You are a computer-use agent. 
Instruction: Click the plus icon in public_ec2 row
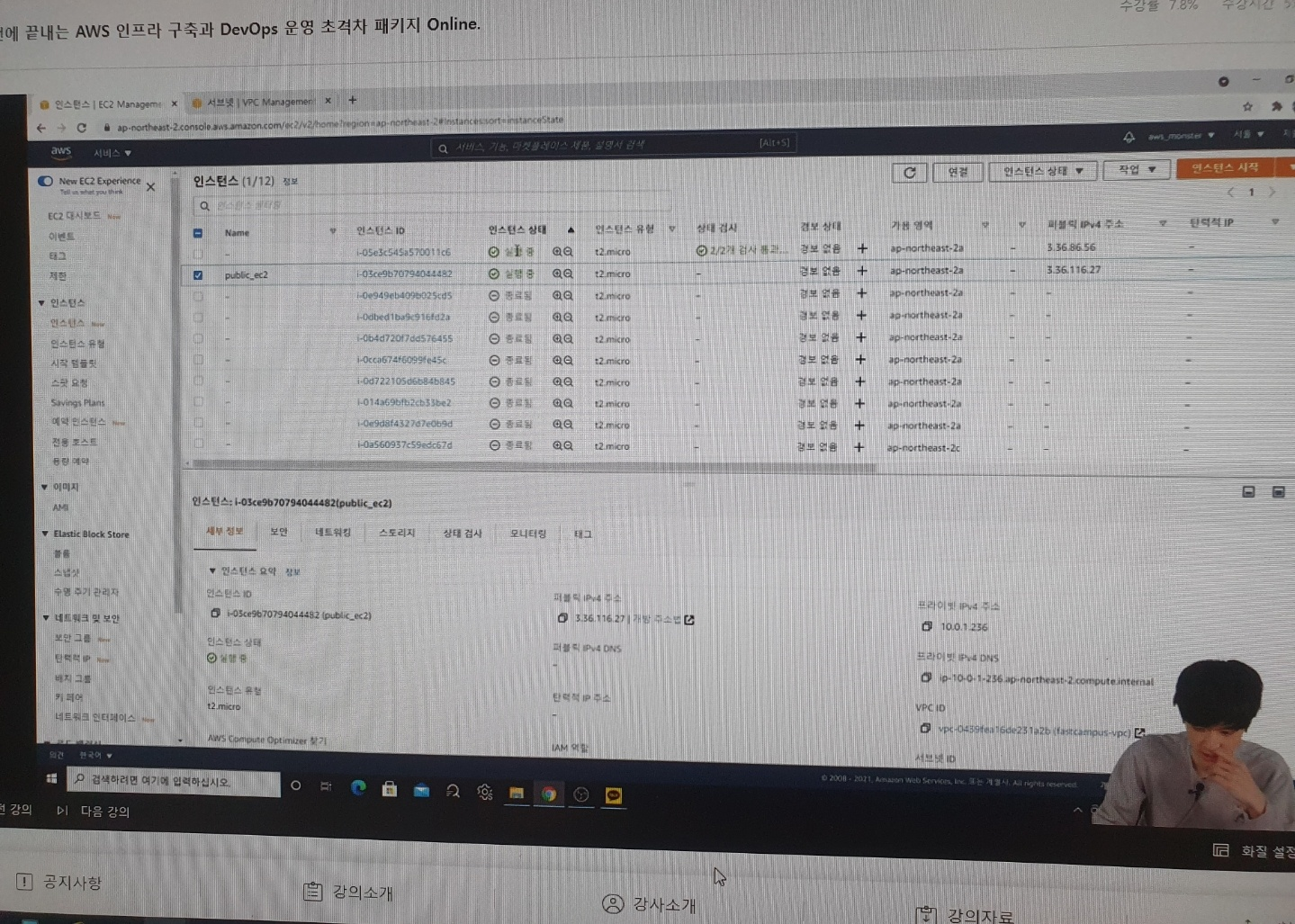(x=862, y=270)
